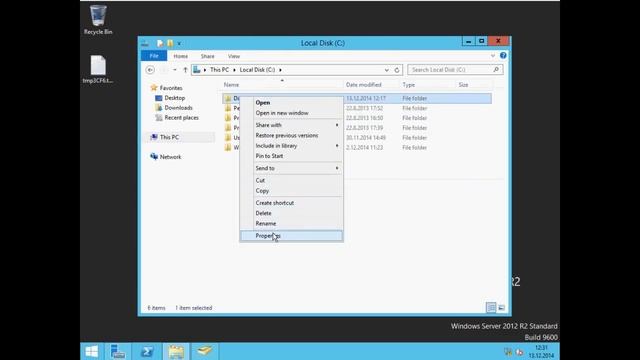640x360 pixels.
Task: Open the File ribbon tab
Action: pos(154,56)
